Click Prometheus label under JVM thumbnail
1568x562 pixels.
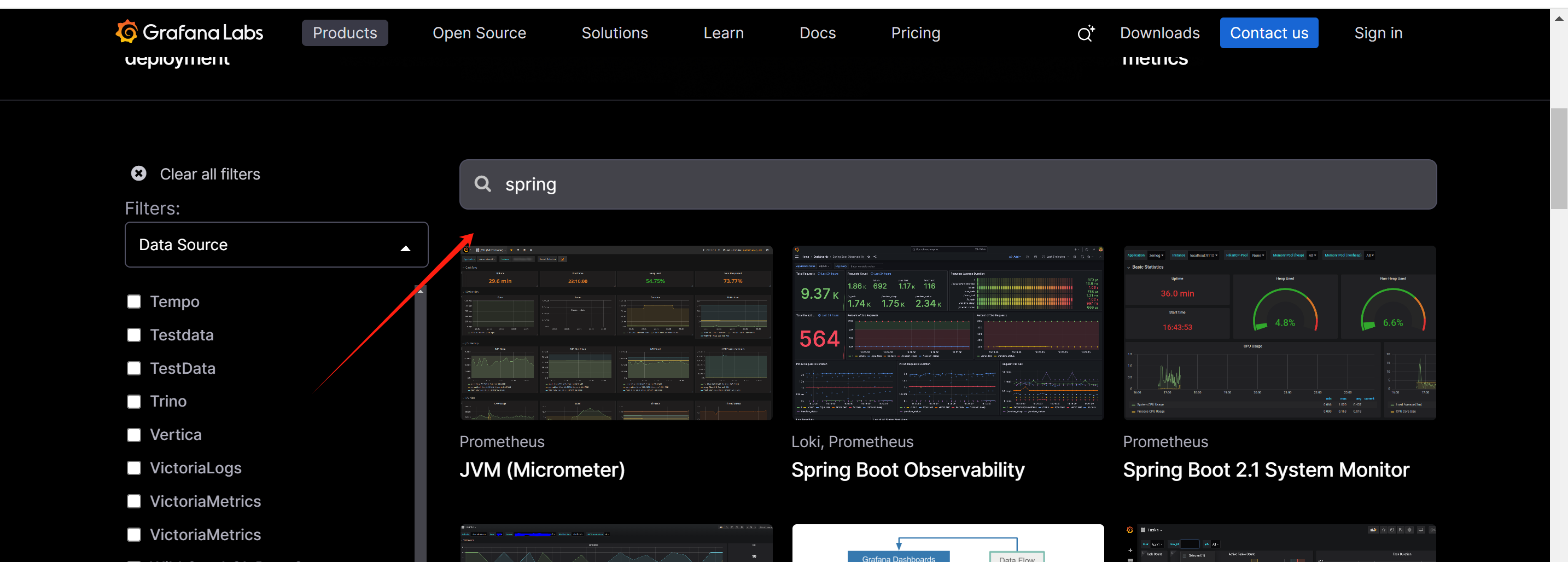coord(502,442)
